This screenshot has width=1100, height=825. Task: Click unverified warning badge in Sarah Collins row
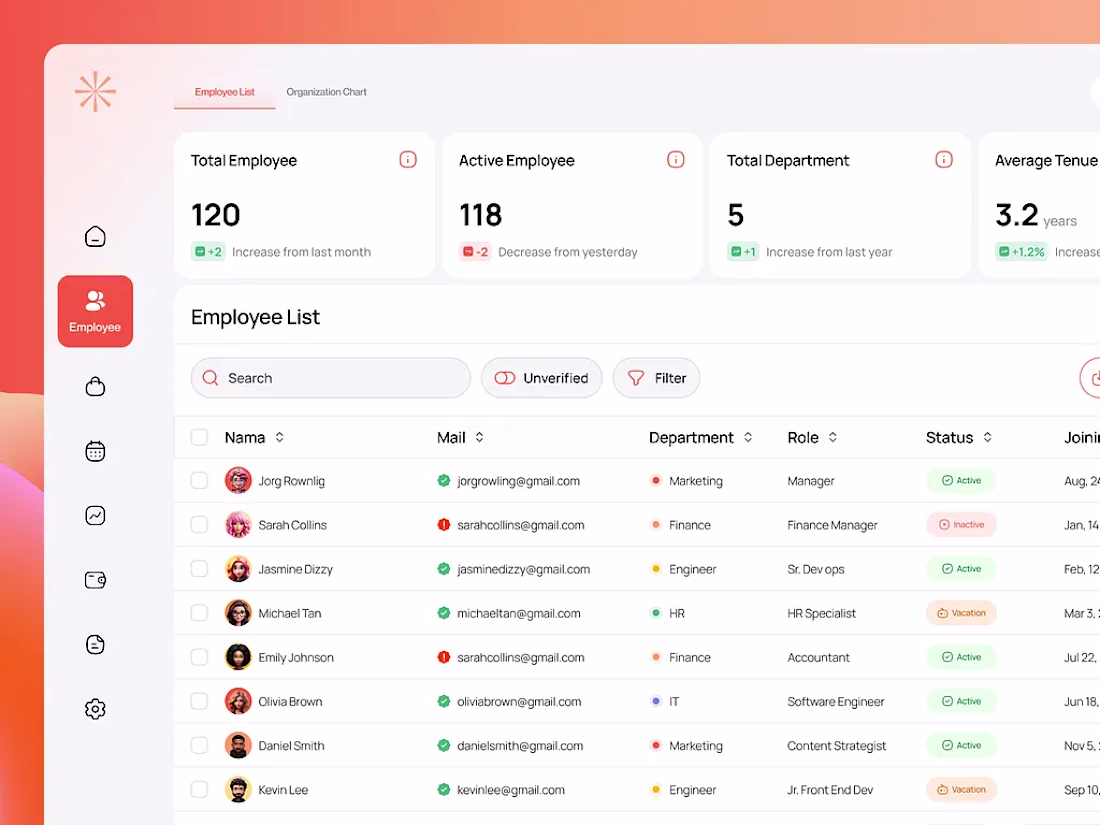click(443, 525)
